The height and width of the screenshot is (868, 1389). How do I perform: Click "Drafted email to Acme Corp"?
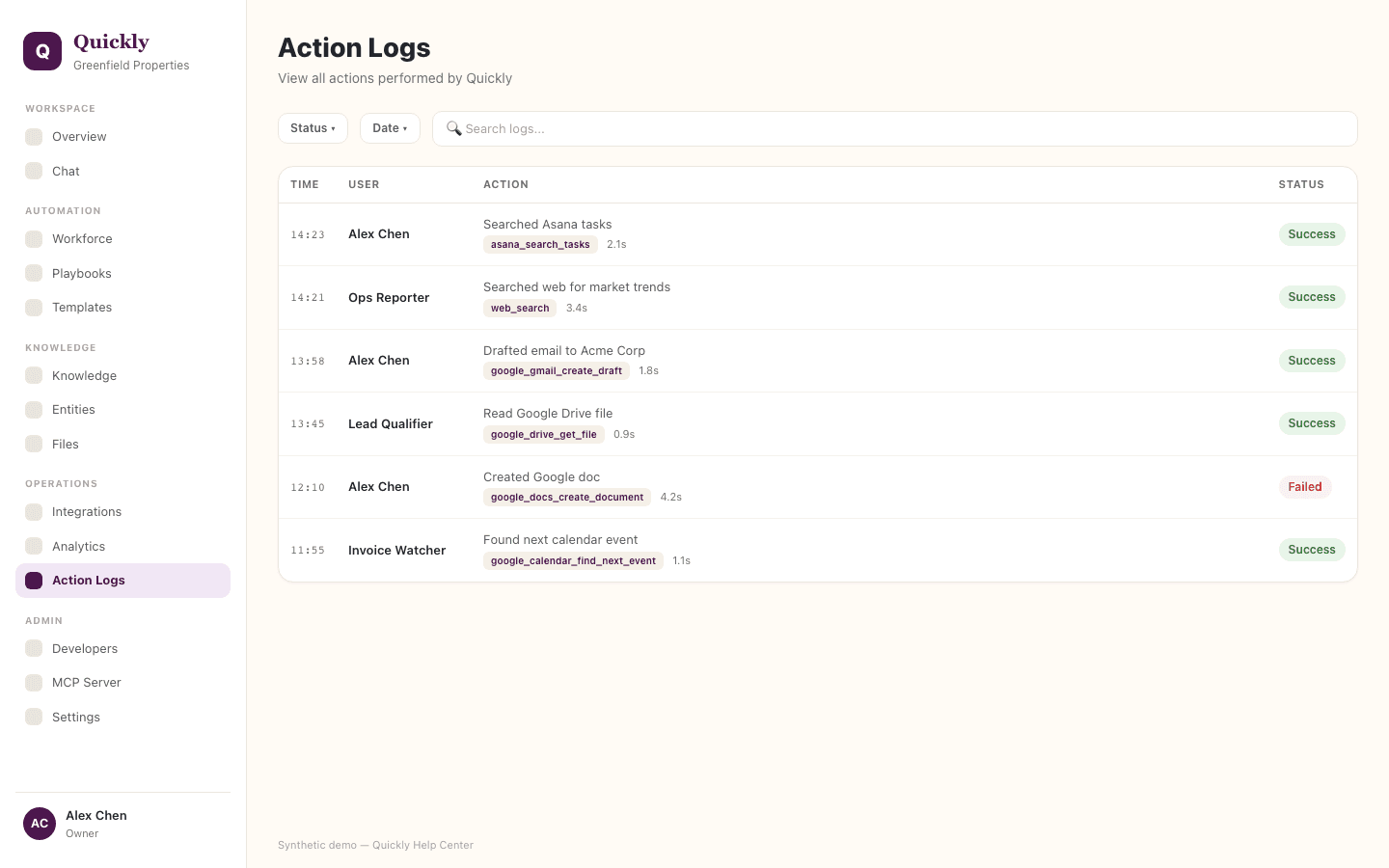[564, 351]
